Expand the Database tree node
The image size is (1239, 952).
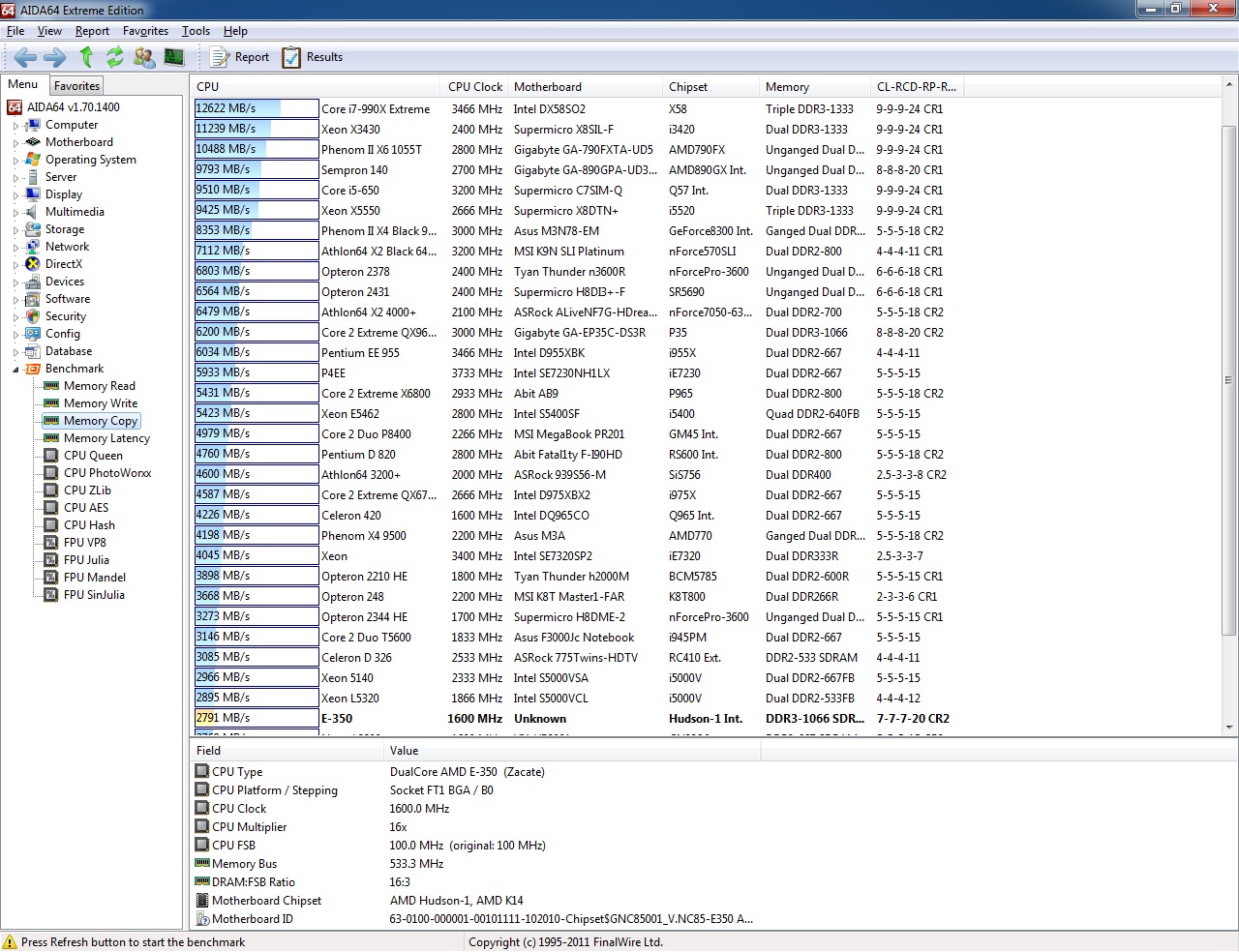coord(15,352)
